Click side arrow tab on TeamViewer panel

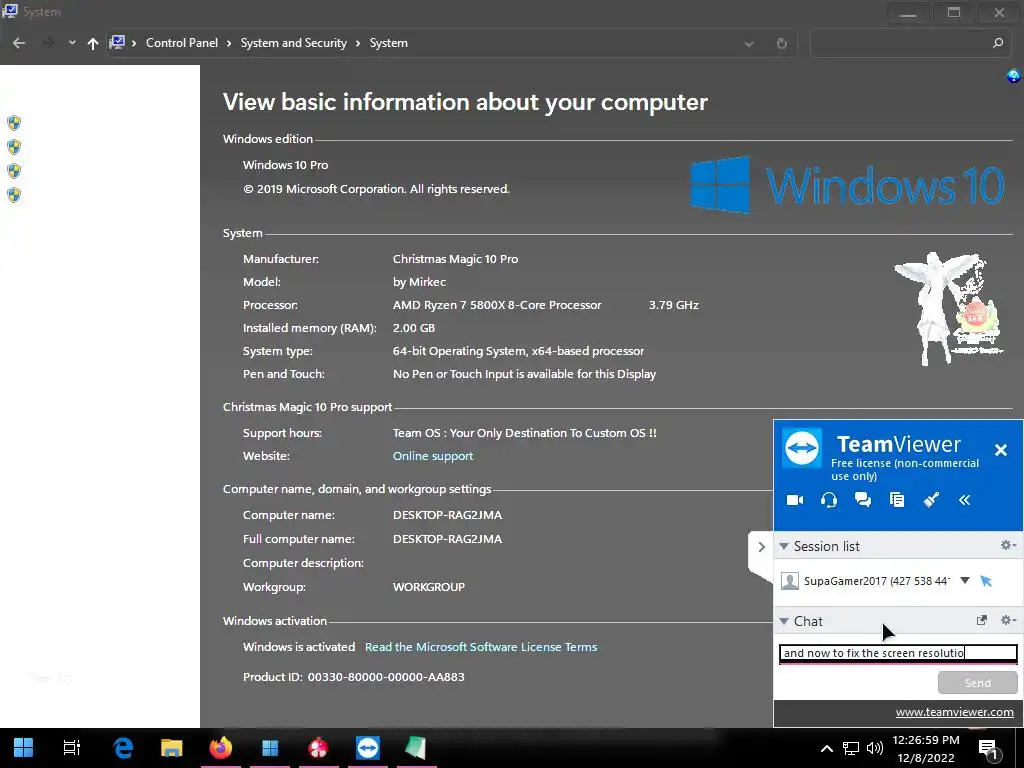(761, 547)
